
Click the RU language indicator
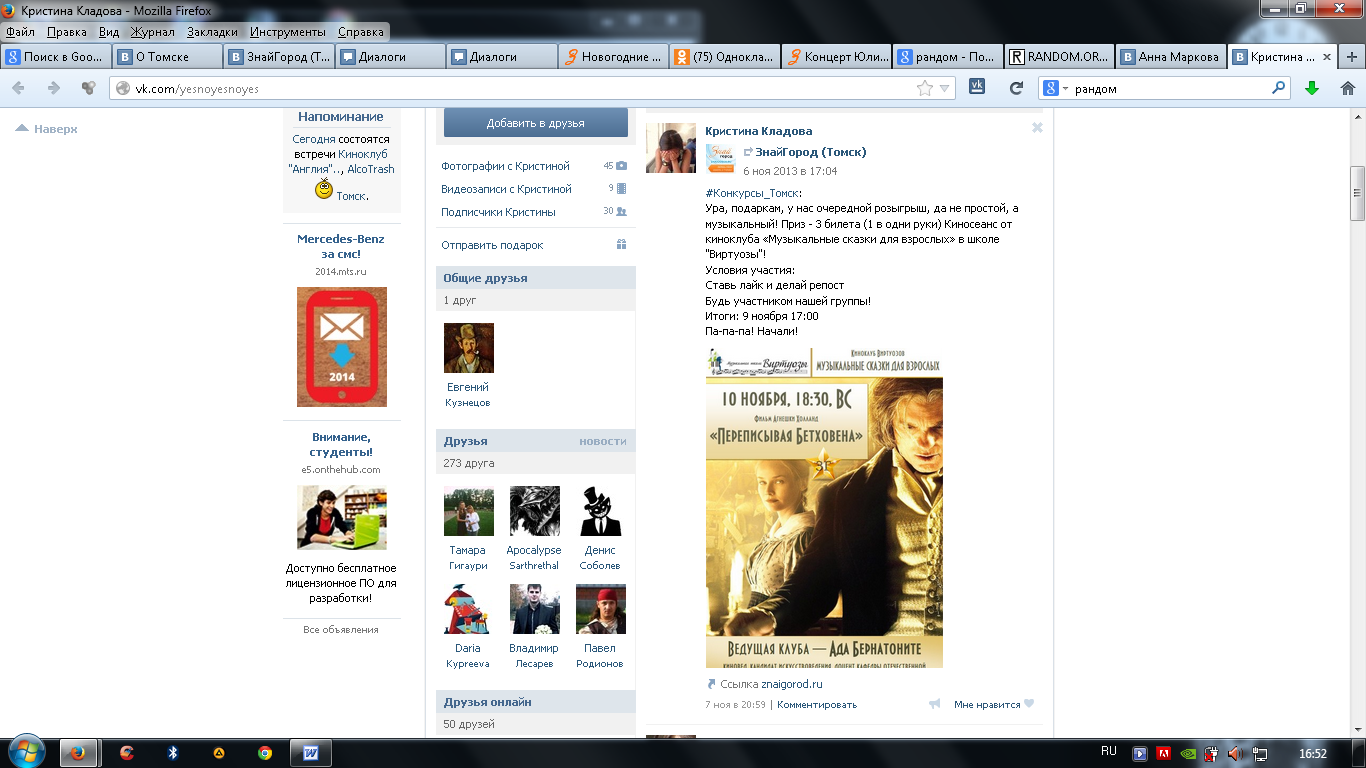[1108, 751]
